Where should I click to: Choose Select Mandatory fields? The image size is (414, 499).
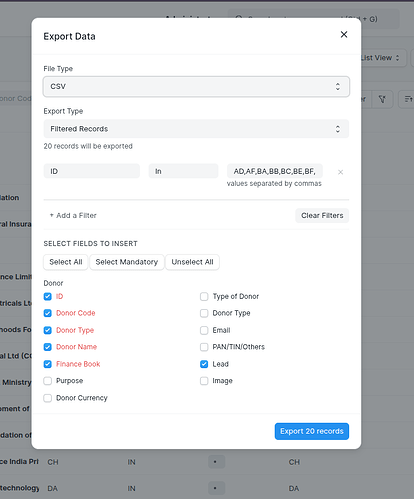click(x=127, y=262)
